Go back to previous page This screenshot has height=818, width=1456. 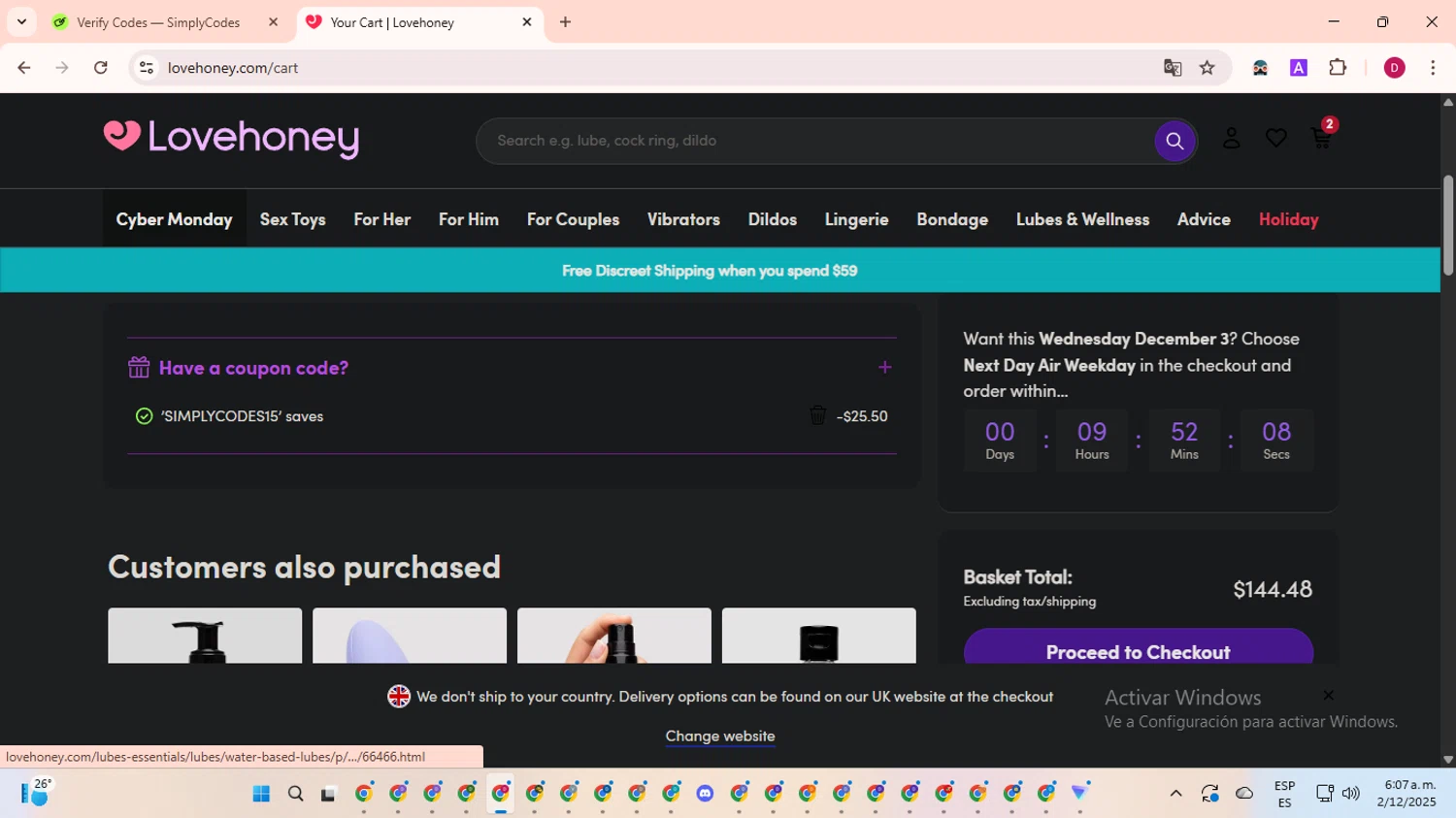click(24, 67)
